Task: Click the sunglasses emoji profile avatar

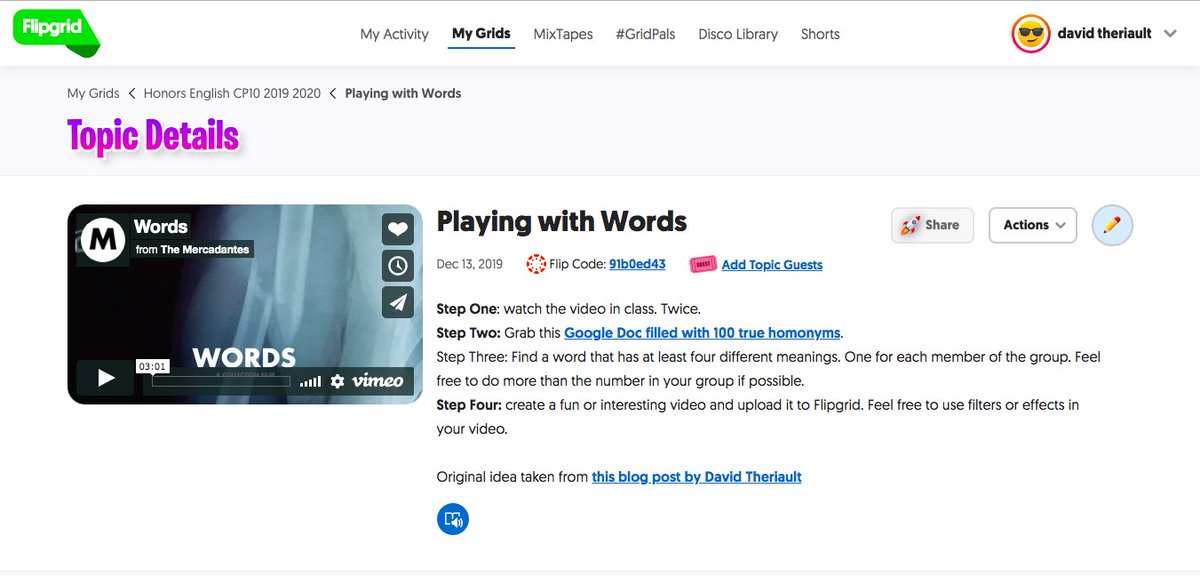Action: point(1031,34)
